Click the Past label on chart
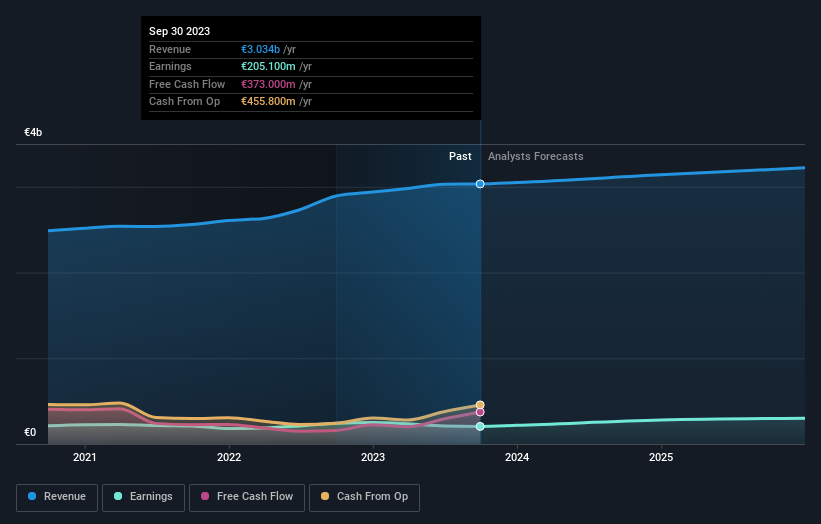Image resolution: width=821 pixels, height=524 pixels. coord(460,157)
